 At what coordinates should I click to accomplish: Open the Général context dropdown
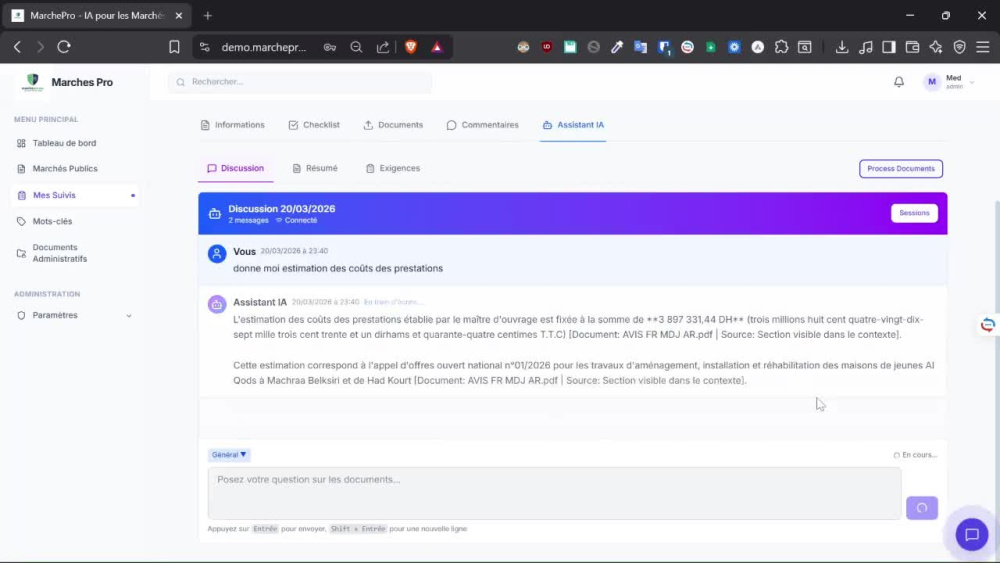229,455
